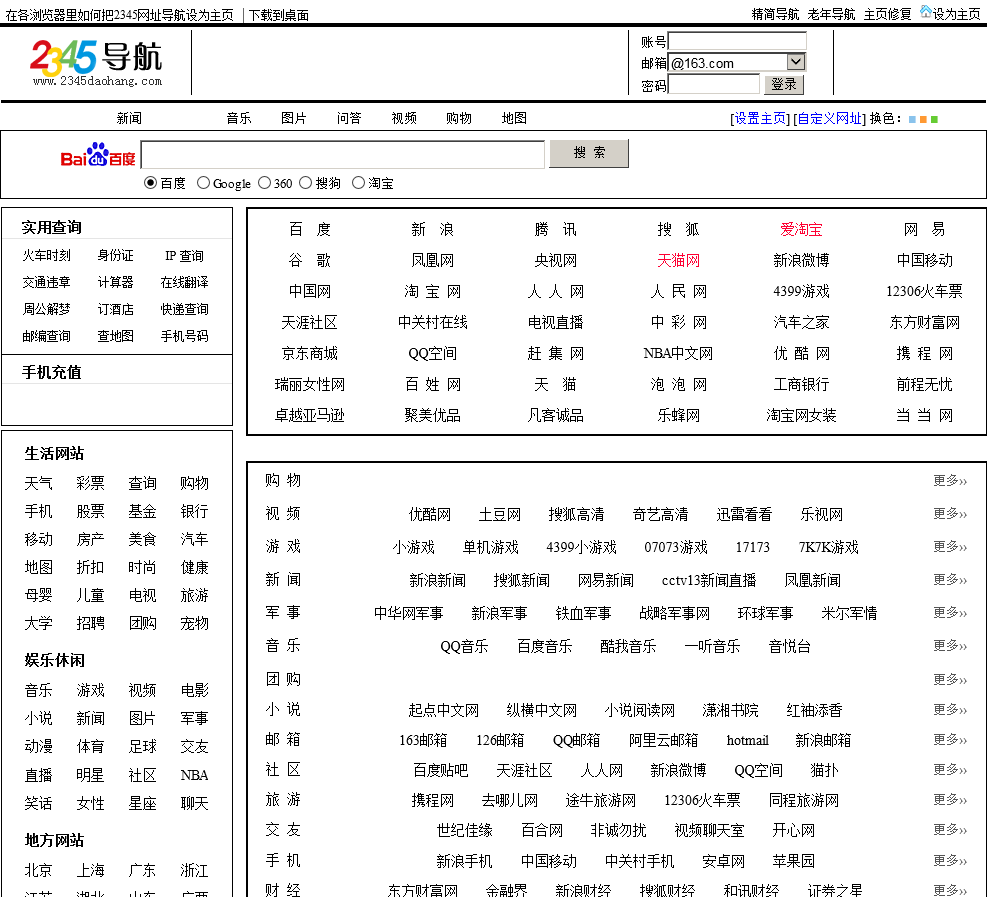Open the hotmail link
Image resolution: width=987 pixels, height=897 pixels.
click(747, 740)
